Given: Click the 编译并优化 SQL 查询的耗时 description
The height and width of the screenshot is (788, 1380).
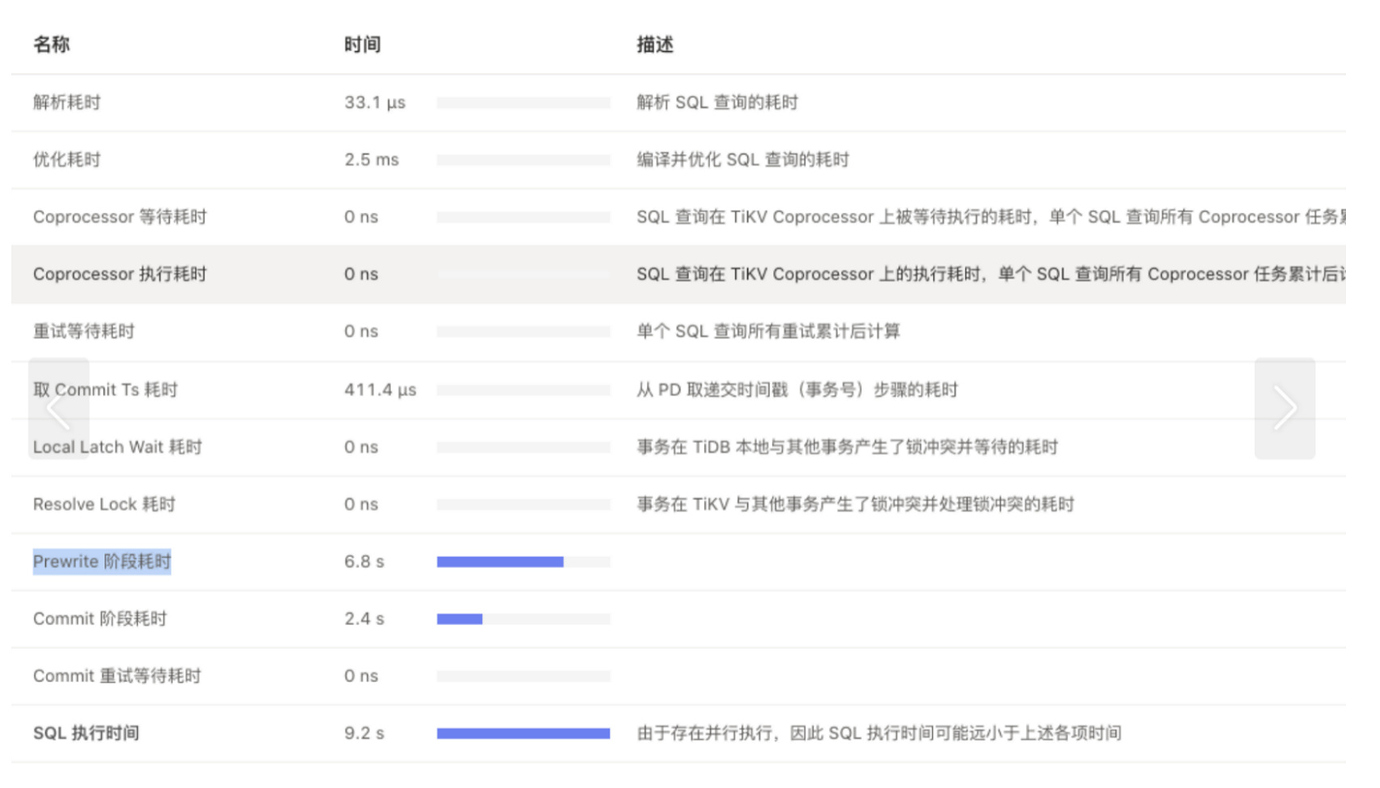Looking at the screenshot, I should point(743,159).
